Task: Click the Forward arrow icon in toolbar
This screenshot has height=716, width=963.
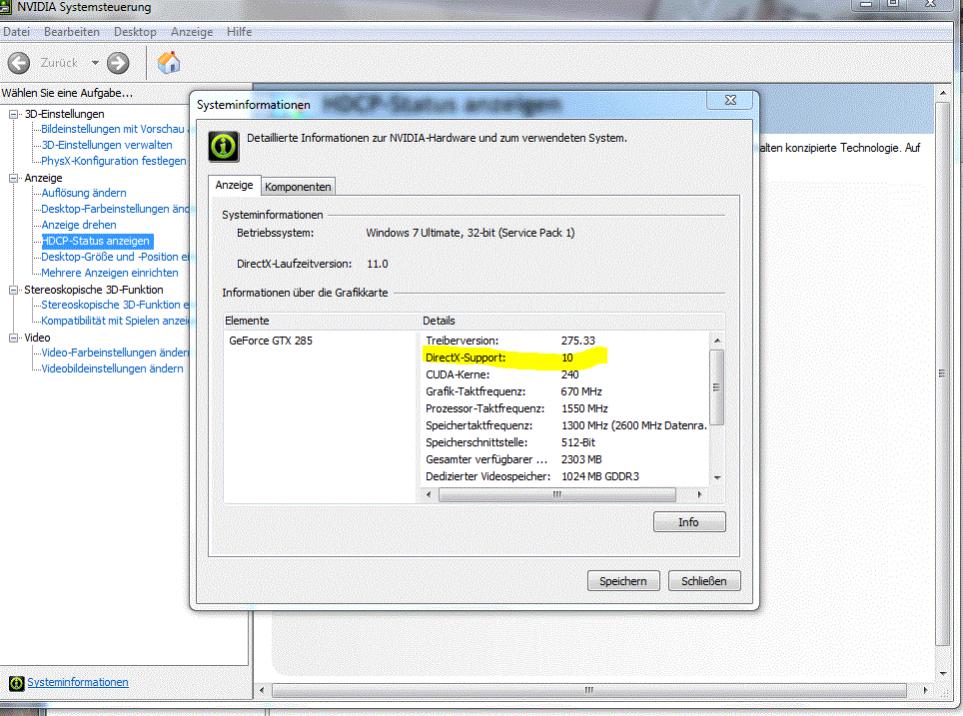Action: tap(118, 63)
